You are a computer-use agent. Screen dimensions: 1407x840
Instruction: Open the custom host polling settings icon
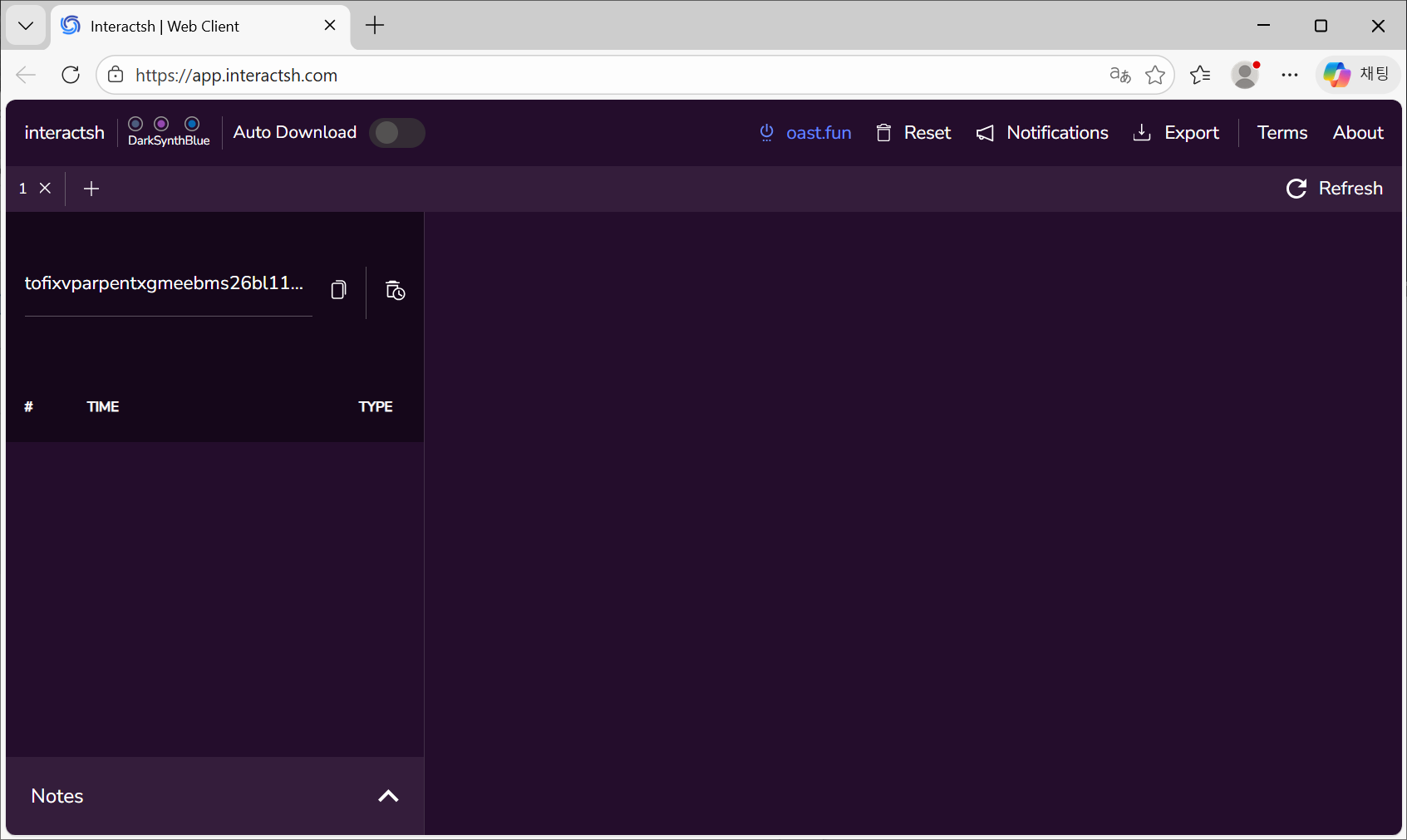pos(396,290)
